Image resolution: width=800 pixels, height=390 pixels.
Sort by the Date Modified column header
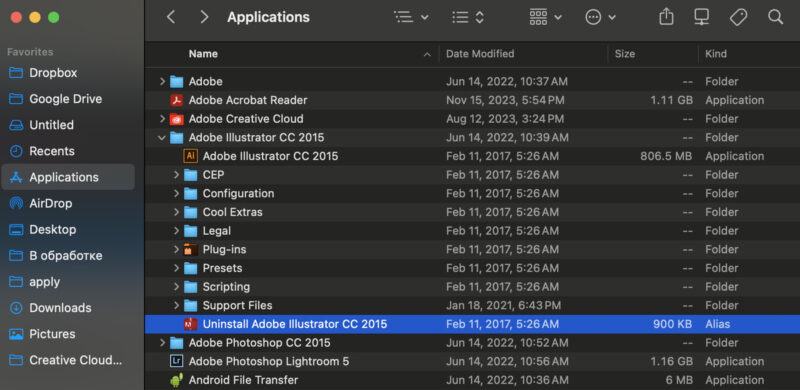(x=480, y=54)
